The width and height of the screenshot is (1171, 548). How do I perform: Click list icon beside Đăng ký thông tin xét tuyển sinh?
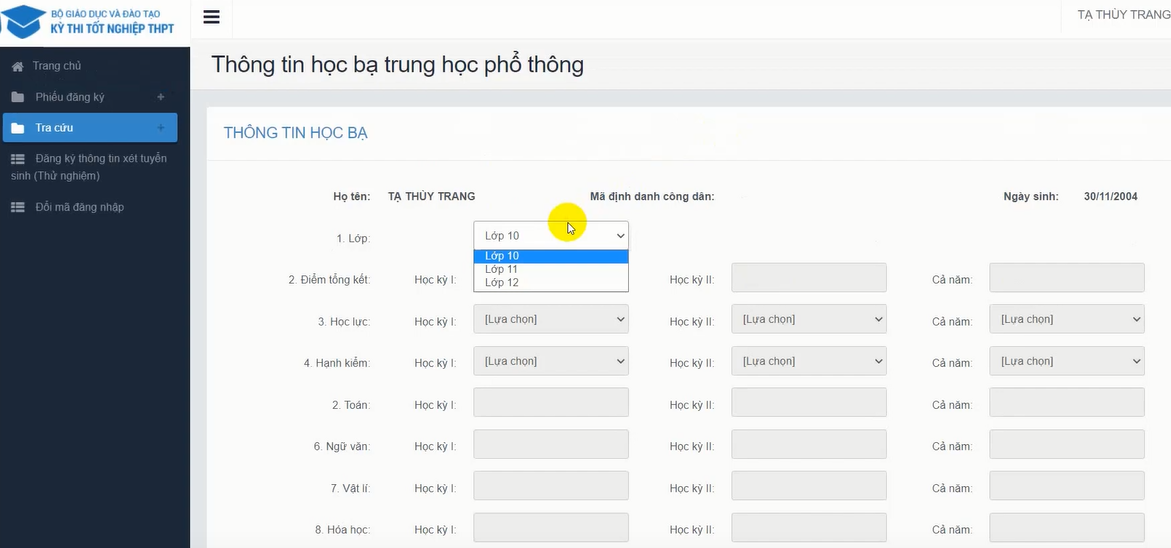17,159
